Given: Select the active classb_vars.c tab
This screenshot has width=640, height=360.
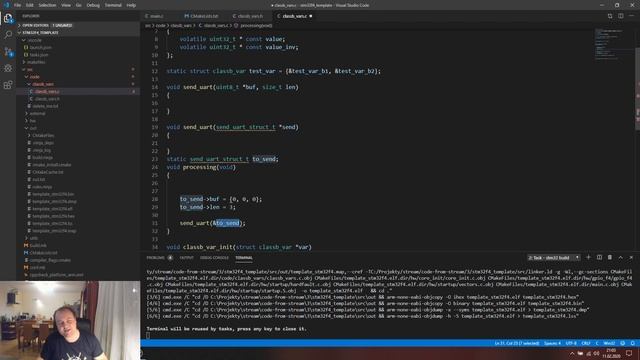Looking at the screenshot, I should [295, 16].
